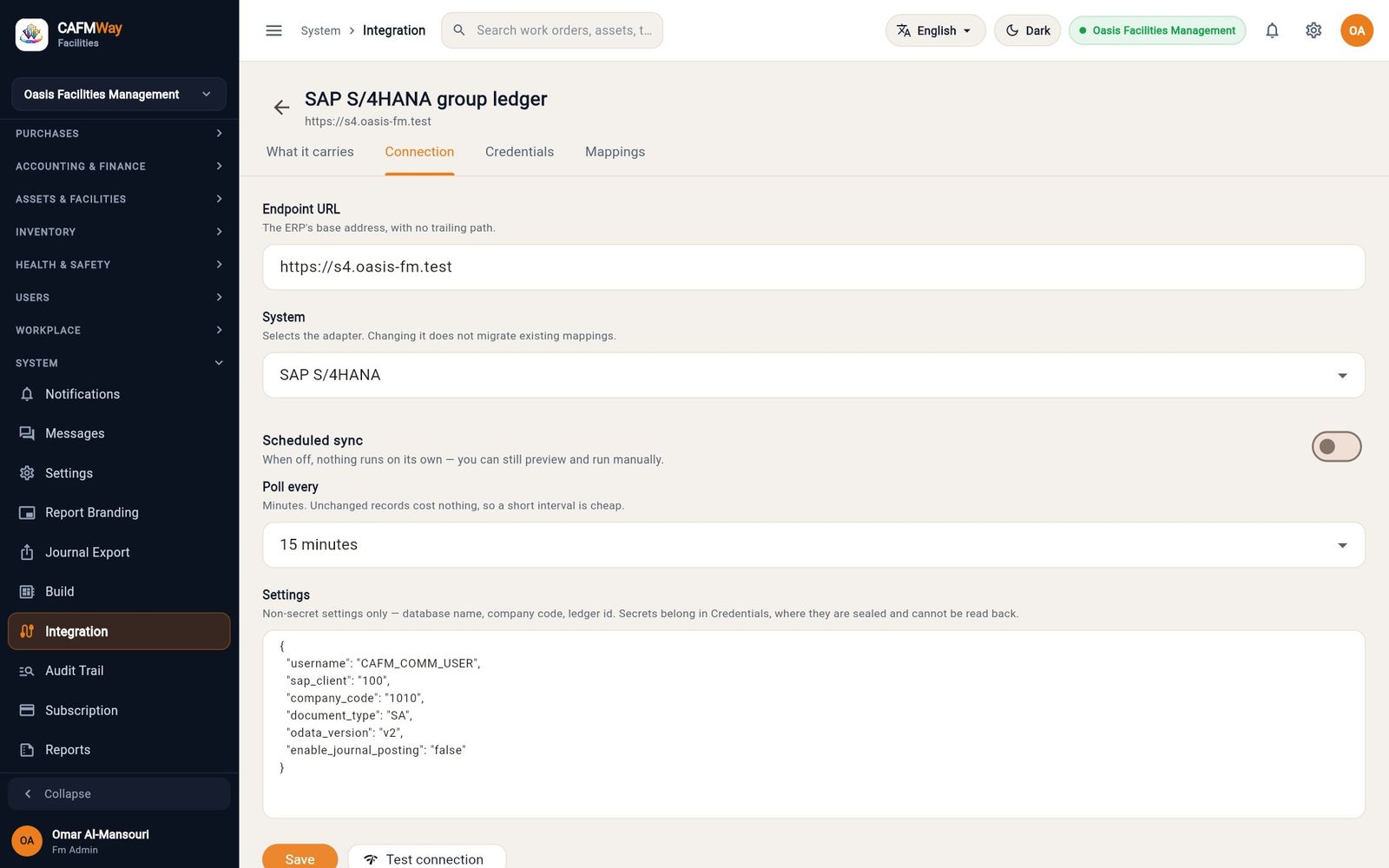Expand the Inventory section
Screen dimensions: 1389x868
119,232
